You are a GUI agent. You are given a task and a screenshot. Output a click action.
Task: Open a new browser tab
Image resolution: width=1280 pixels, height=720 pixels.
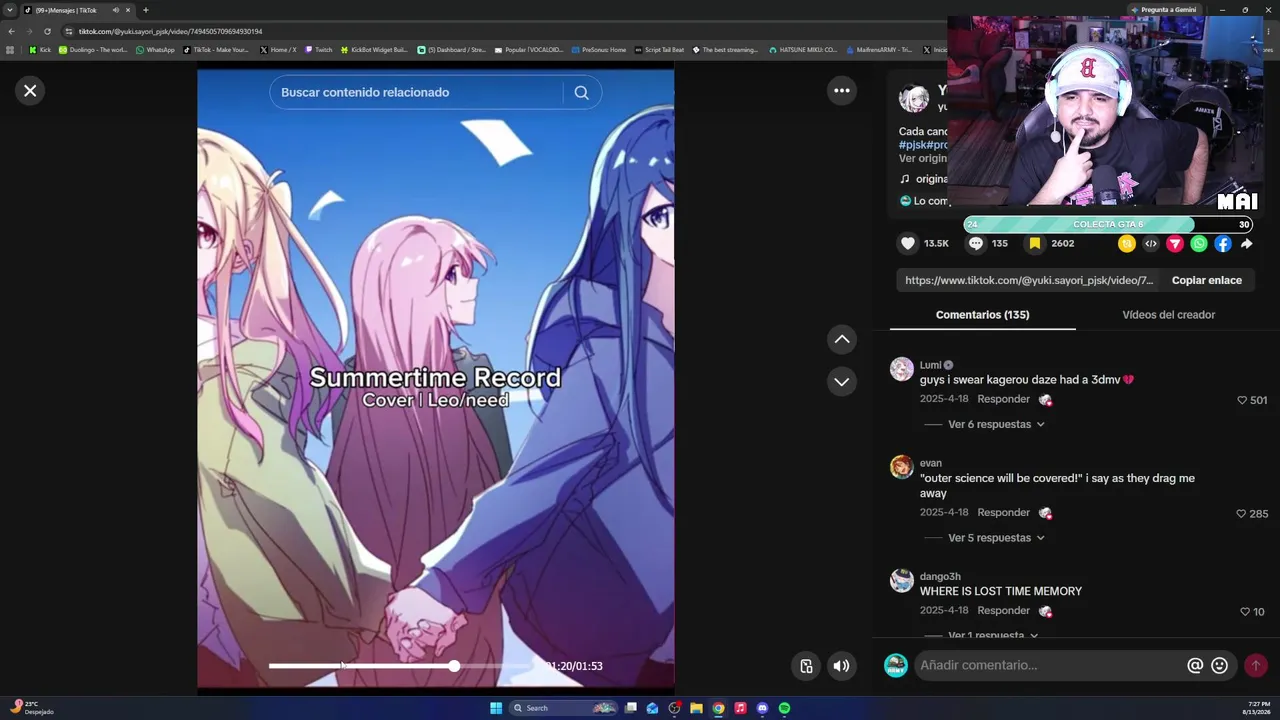pyautogui.click(x=145, y=10)
